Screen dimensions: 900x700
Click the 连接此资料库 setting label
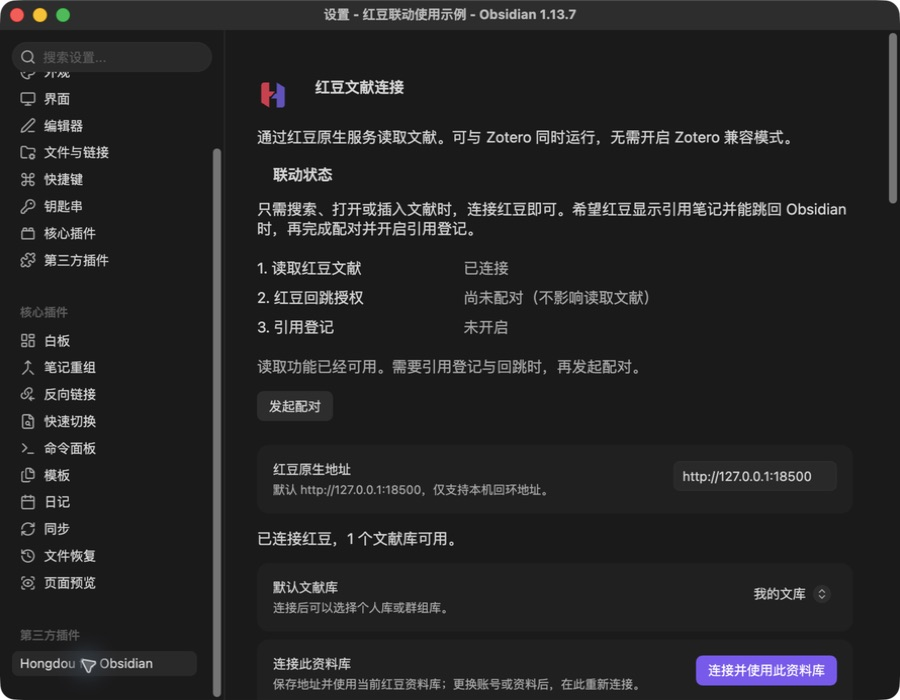point(312,664)
